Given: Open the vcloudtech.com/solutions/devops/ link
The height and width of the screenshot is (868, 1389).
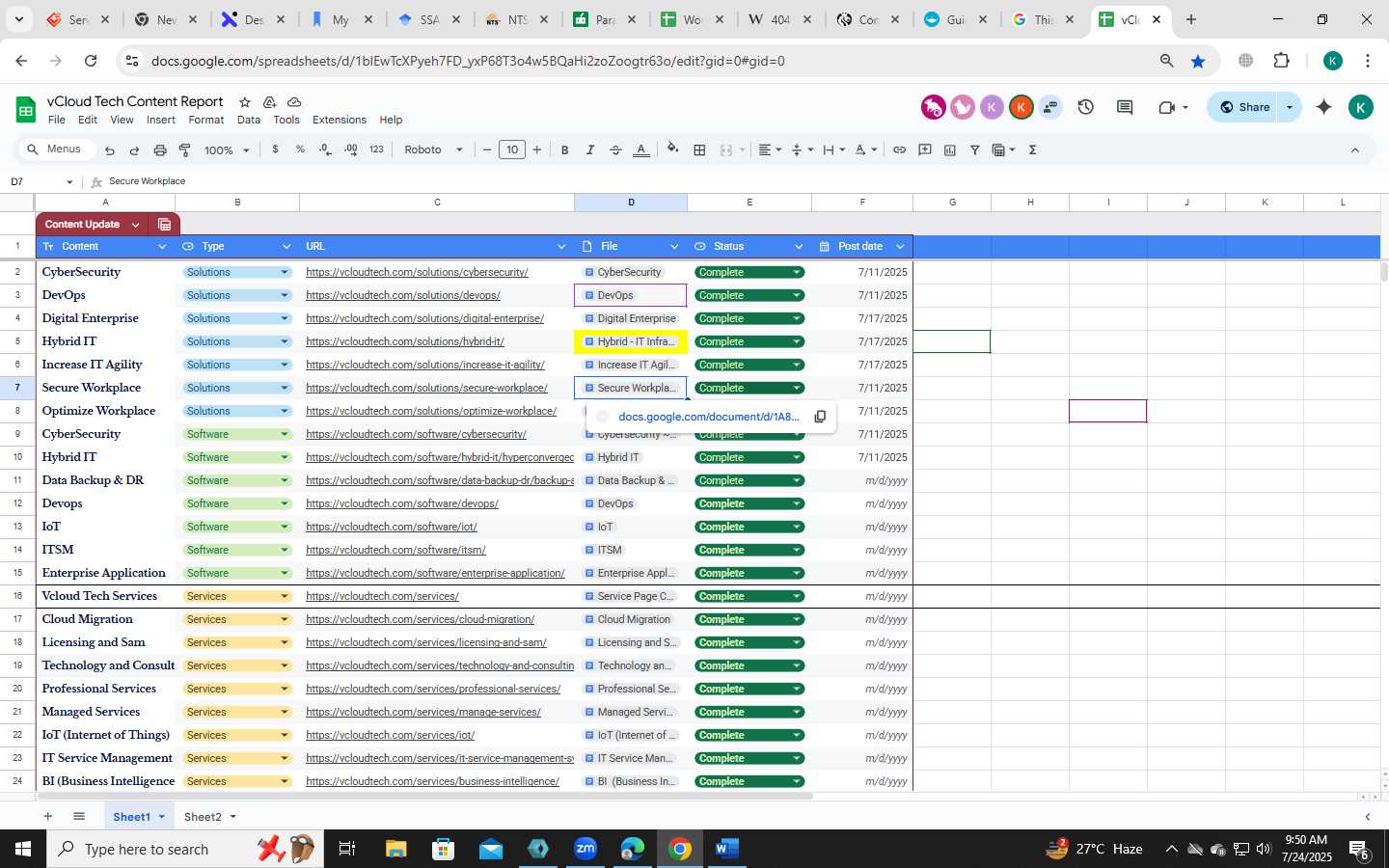Looking at the screenshot, I should click(403, 295).
